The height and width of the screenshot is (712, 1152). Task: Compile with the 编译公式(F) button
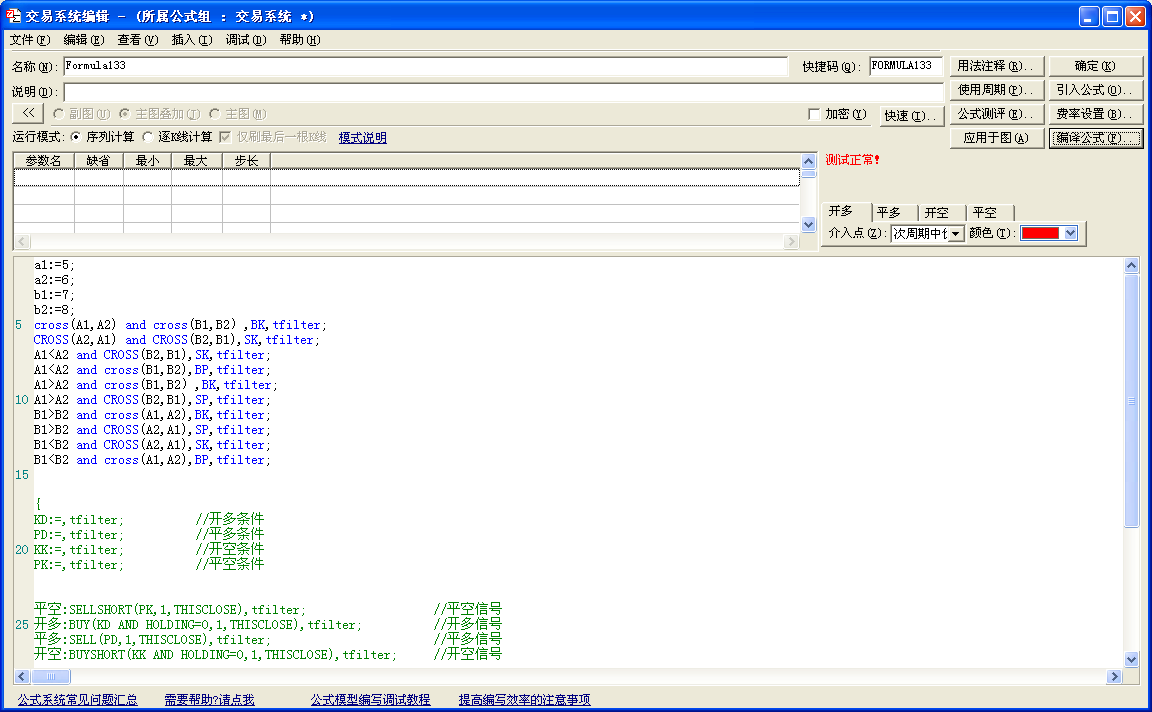click(x=1095, y=138)
